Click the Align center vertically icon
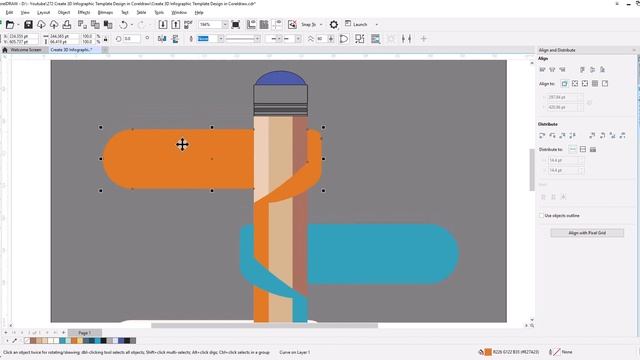The image size is (640, 360). pyautogui.click(x=592, y=70)
